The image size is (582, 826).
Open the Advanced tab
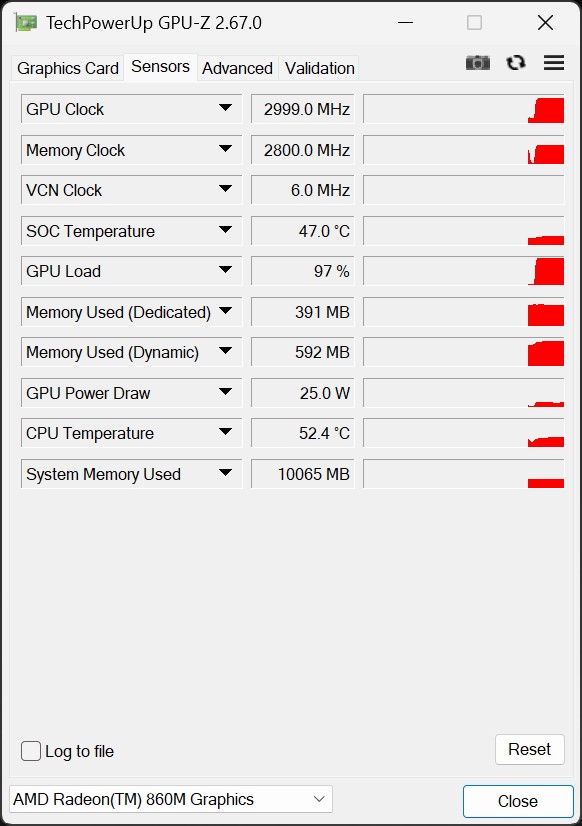pos(238,68)
